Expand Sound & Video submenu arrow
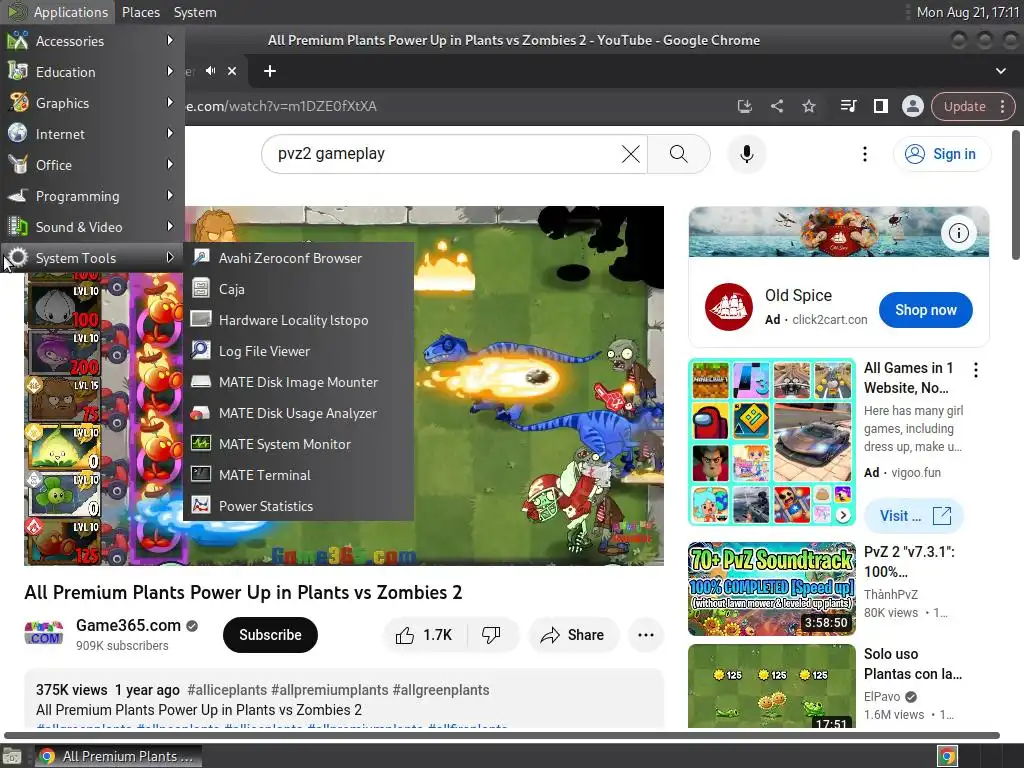Screen dimensions: 1024x768 point(170,227)
